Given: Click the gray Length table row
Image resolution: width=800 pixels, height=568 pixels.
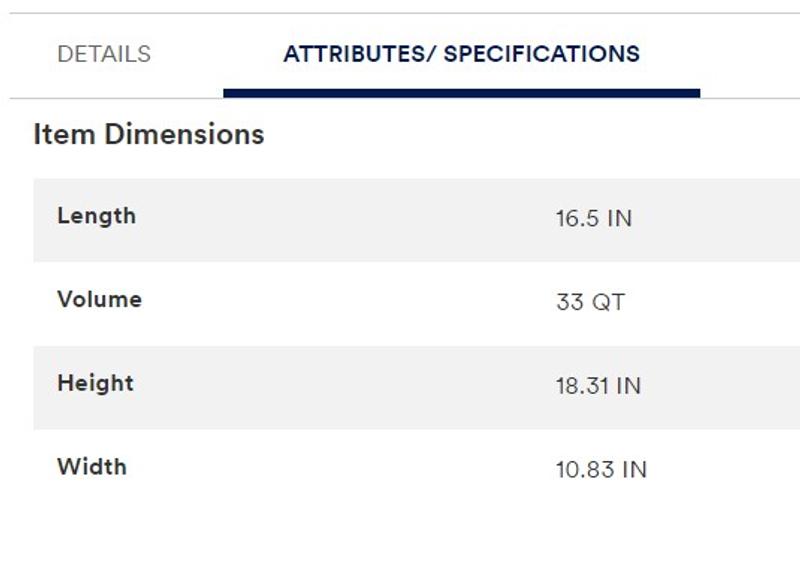Looking at the screenshot, I should (x=416, y=220).
